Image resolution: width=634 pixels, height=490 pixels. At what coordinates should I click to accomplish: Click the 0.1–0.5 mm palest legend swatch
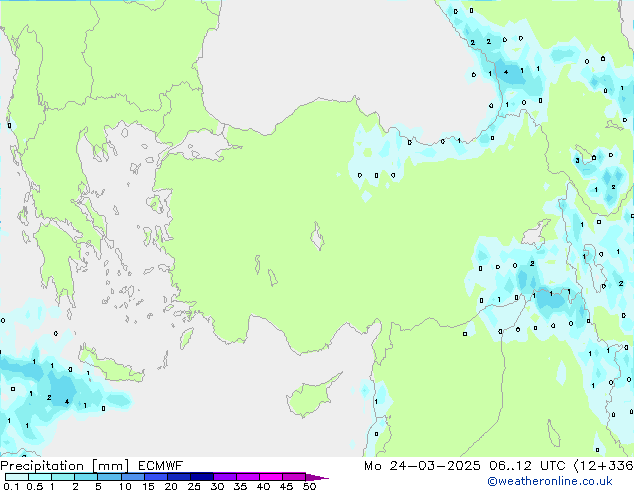[x=17, y=477]
